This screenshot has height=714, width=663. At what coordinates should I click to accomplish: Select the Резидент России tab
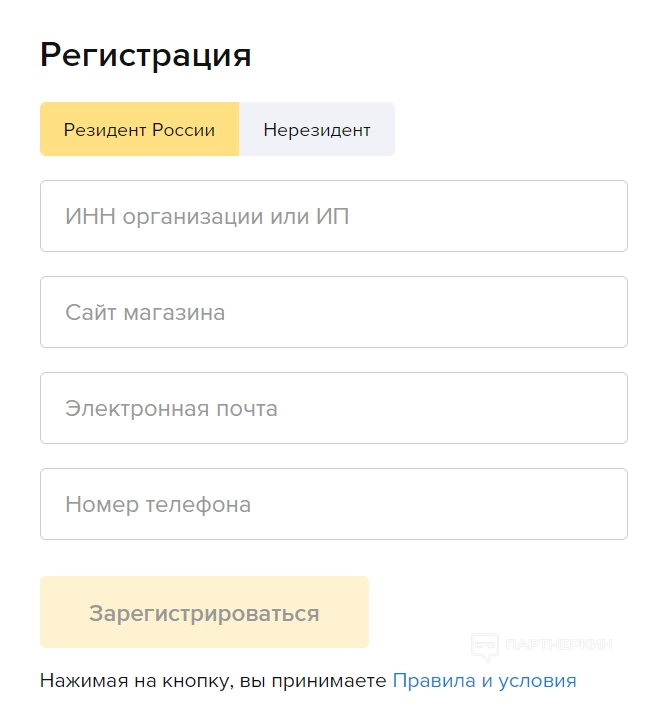(x=139, y=130)
